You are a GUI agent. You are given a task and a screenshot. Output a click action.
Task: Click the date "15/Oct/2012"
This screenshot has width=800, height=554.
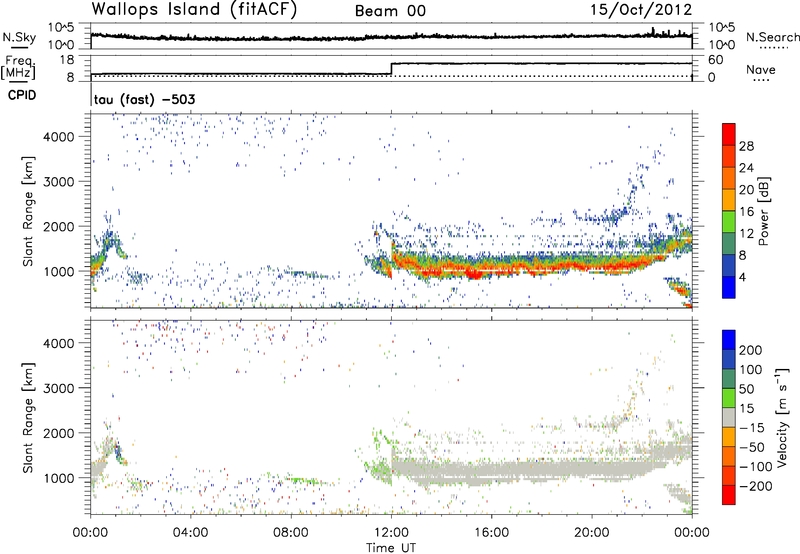coord(641,10)
